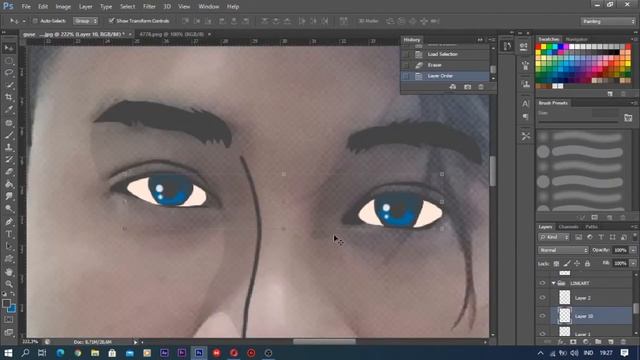The height and width of the screenshot is (360, 640).
Task: Select the Hand tool
Action: (9, 272)
